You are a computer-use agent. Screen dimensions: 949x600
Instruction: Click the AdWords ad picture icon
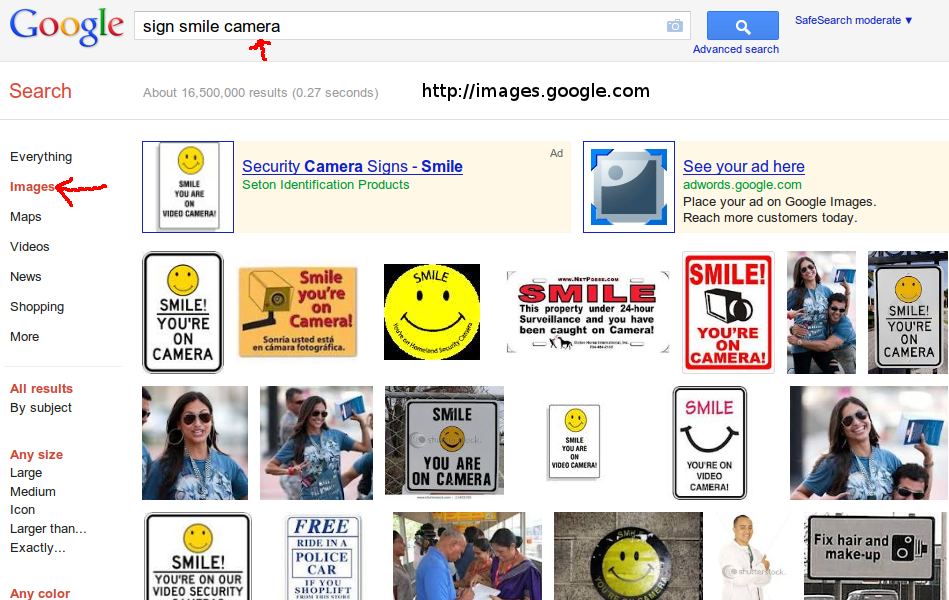(x=629, y=186)
